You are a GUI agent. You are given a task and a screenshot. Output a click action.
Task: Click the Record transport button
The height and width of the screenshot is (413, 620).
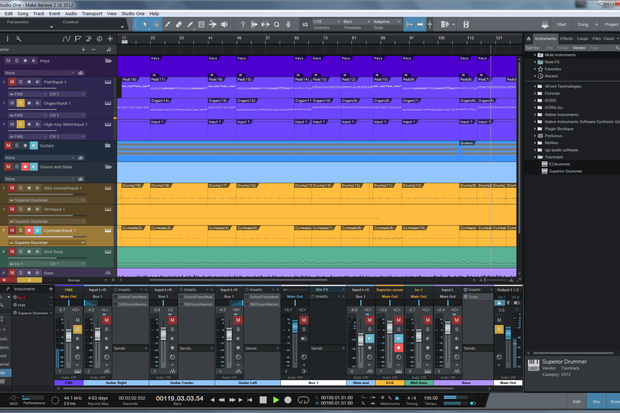pos(288,400)
